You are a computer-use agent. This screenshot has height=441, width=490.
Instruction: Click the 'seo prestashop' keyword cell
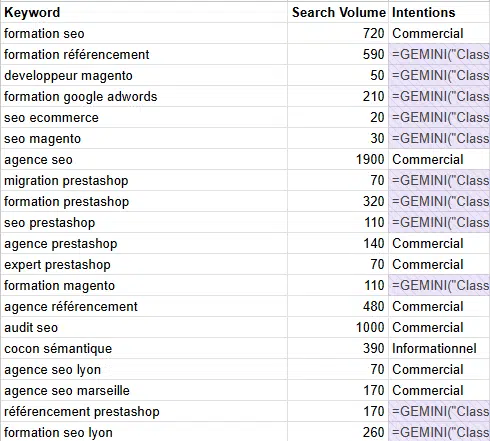144,222
